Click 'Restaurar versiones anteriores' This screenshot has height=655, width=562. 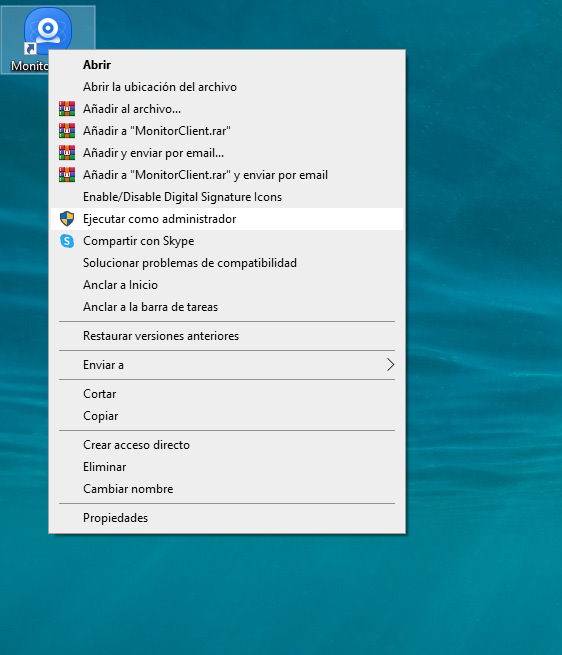point(227,336)
